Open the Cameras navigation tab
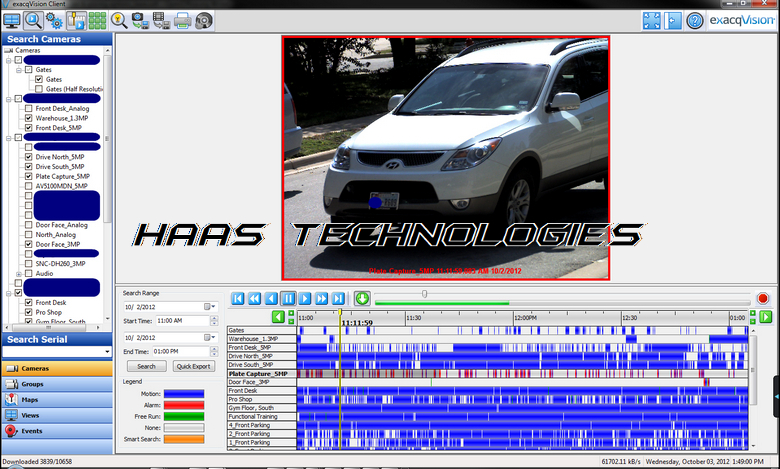This screenshot has width=780, height=469. click(x=57, y=369)
